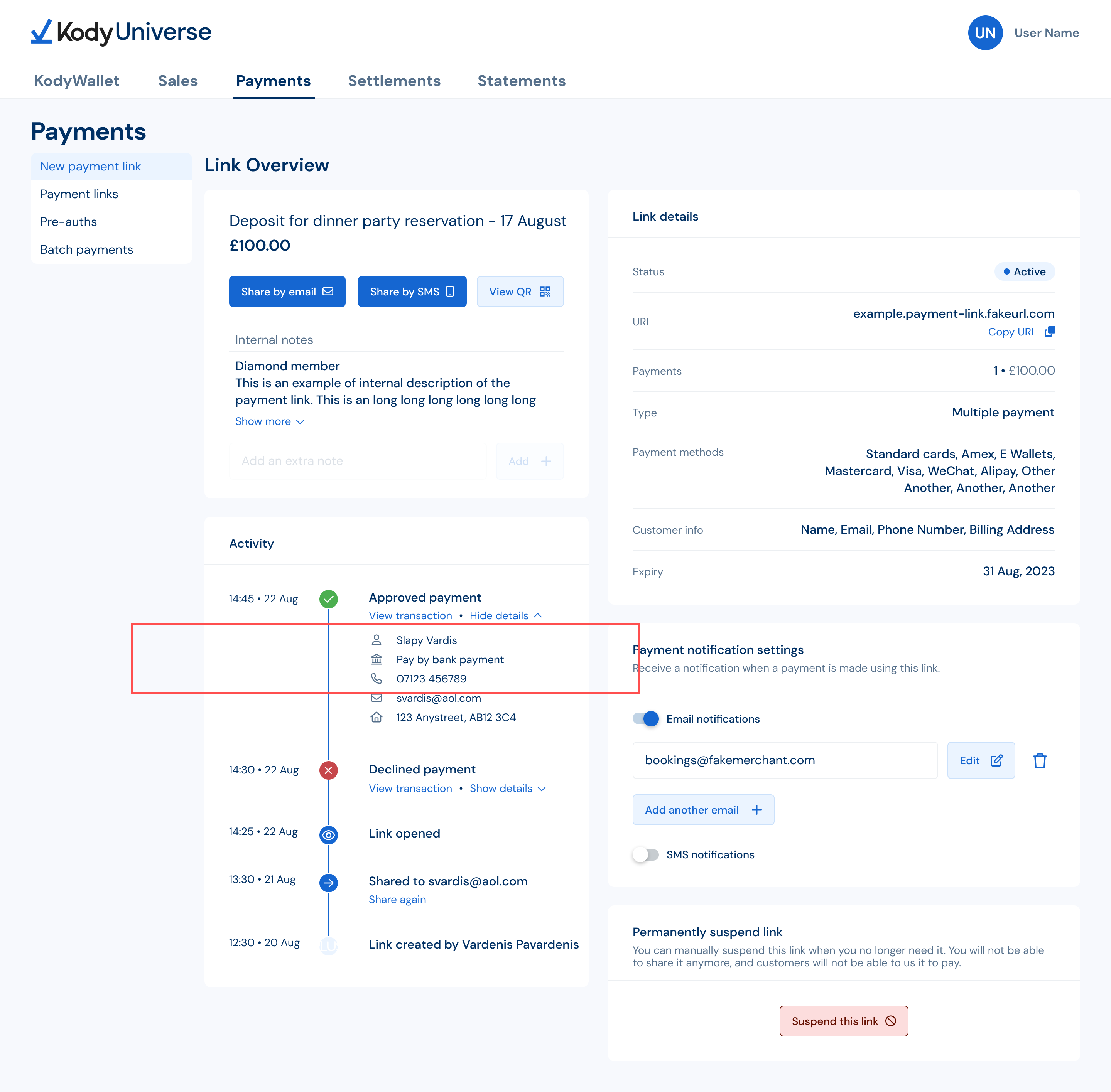This screenshot has width=1111, height=1092.
Task: Click the Add note button
Action: [x=529, y=461]
